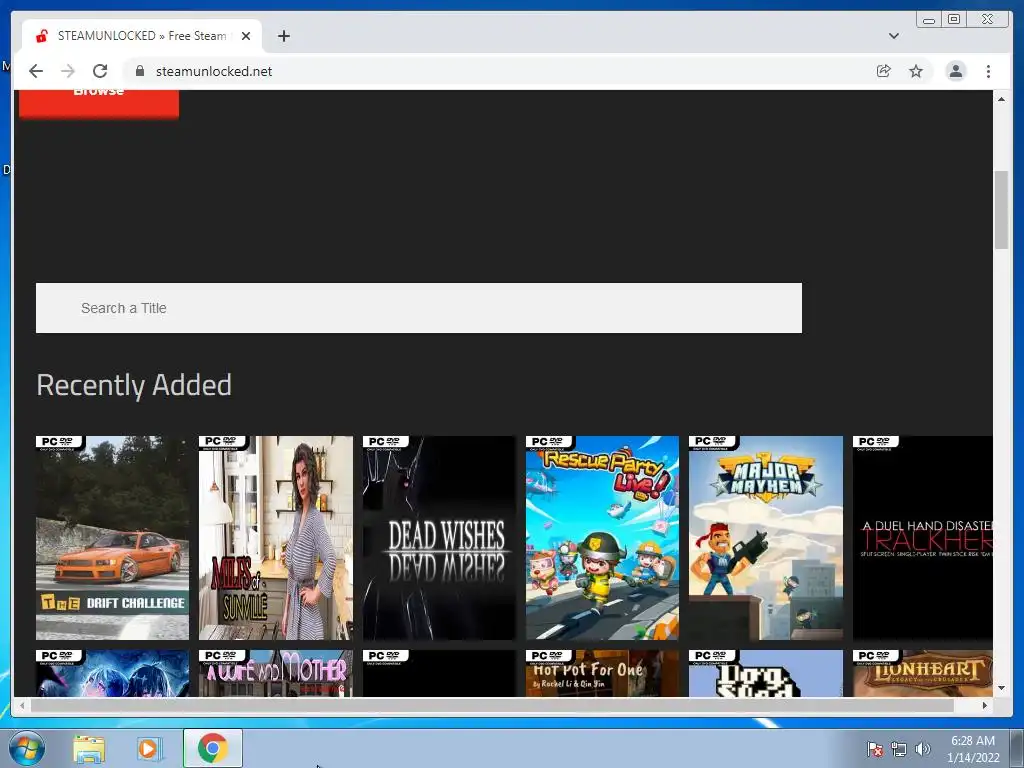This screenshot has width=1024, height=768.
Task: Click the horizontal scroll left arrow
Action: (22, 705)
